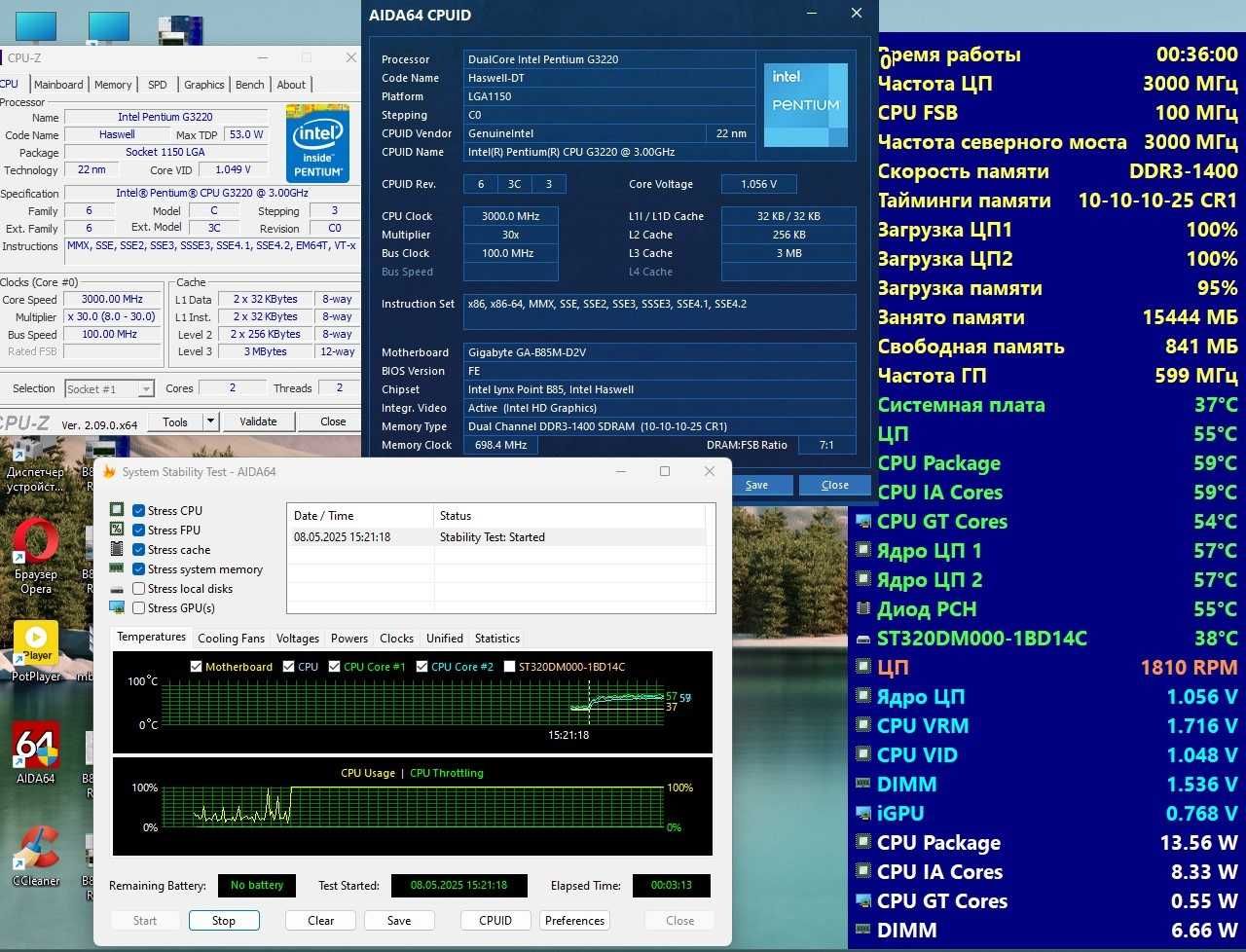
Task: Toggle the Motherboard graph checkbox
Action: pos(196,667)
